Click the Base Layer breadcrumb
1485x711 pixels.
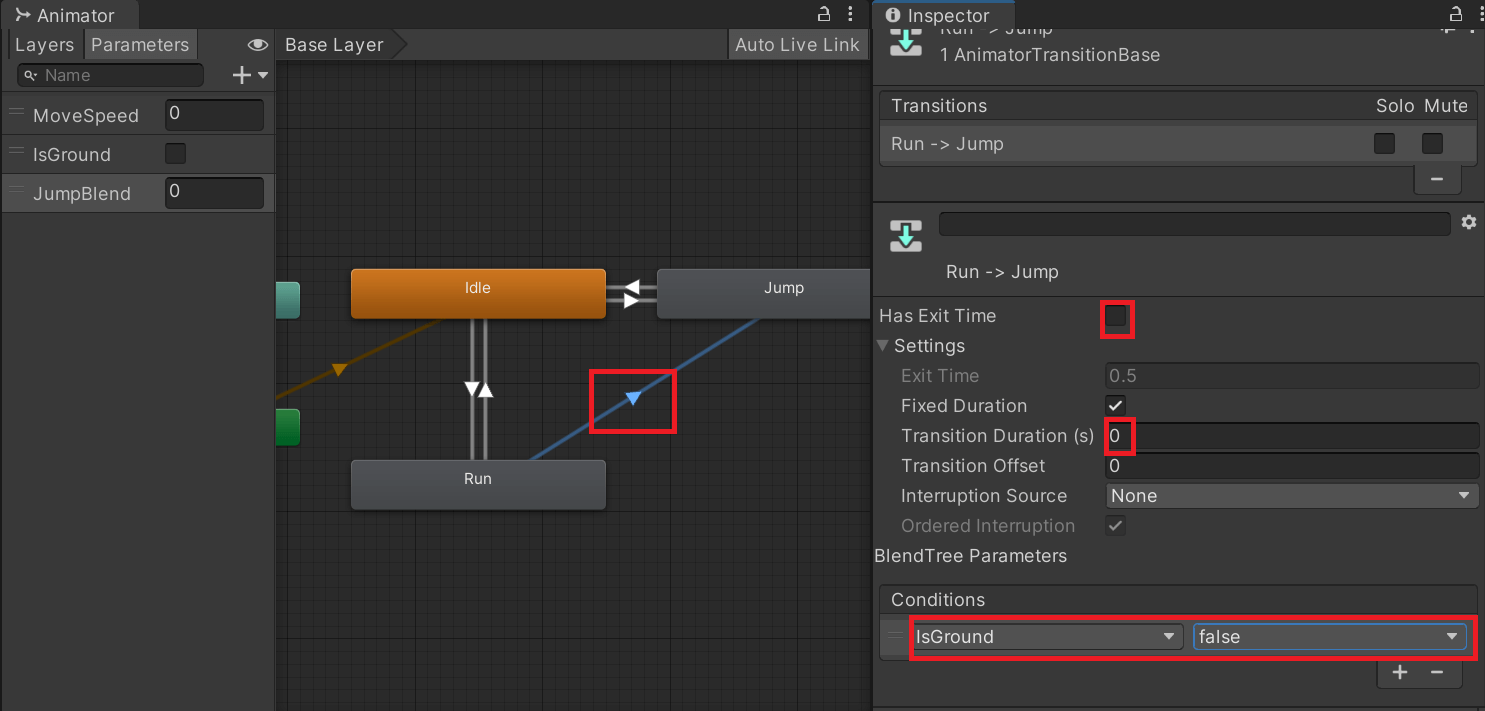(x=337, y=44)
